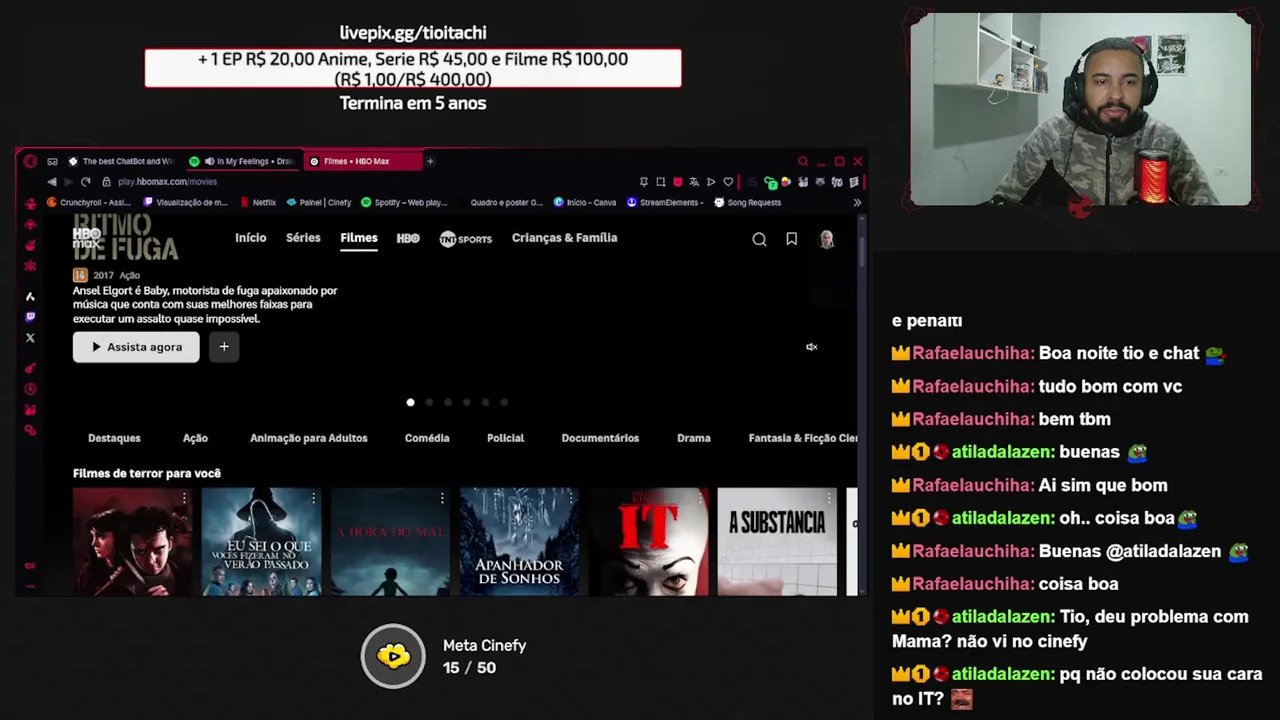Viewport: 1280px width, 720px height.
Task: Open HBO Max My List bookmark icon
Action: click(x=791, y=239)
